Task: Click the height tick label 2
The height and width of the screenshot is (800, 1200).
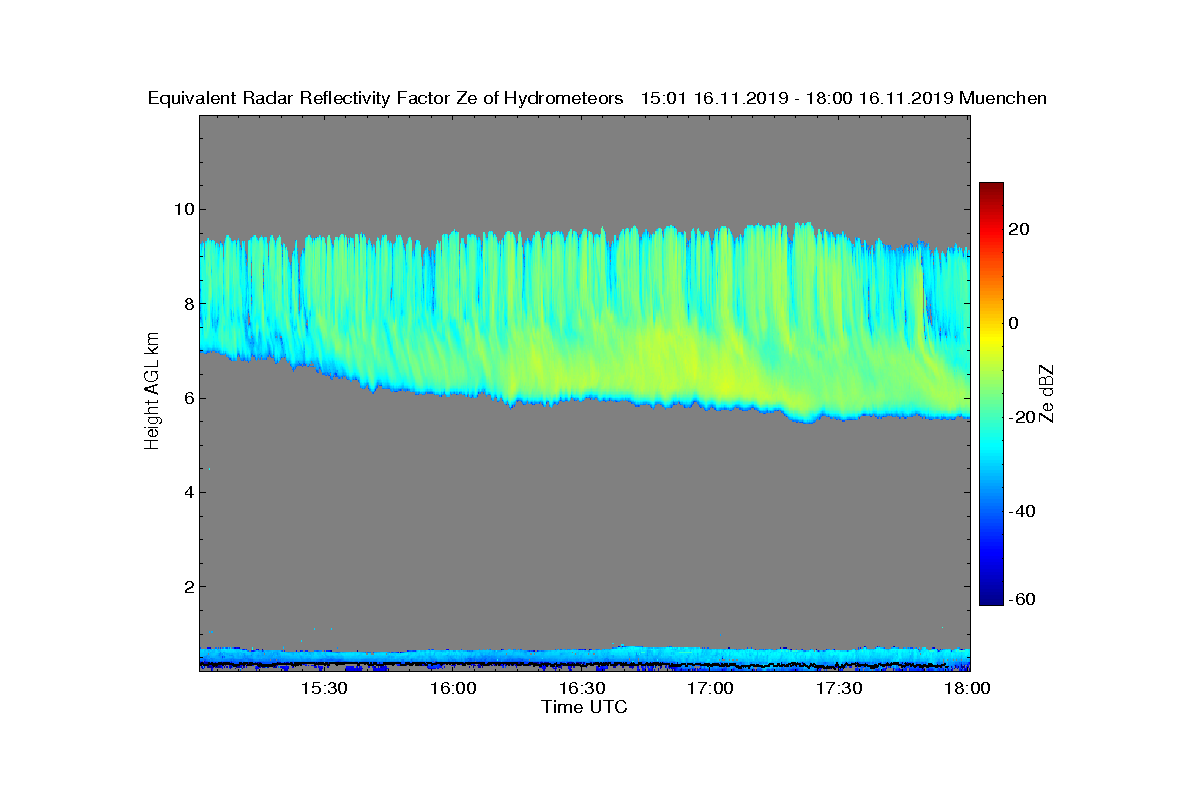Action: pos(188,586)
